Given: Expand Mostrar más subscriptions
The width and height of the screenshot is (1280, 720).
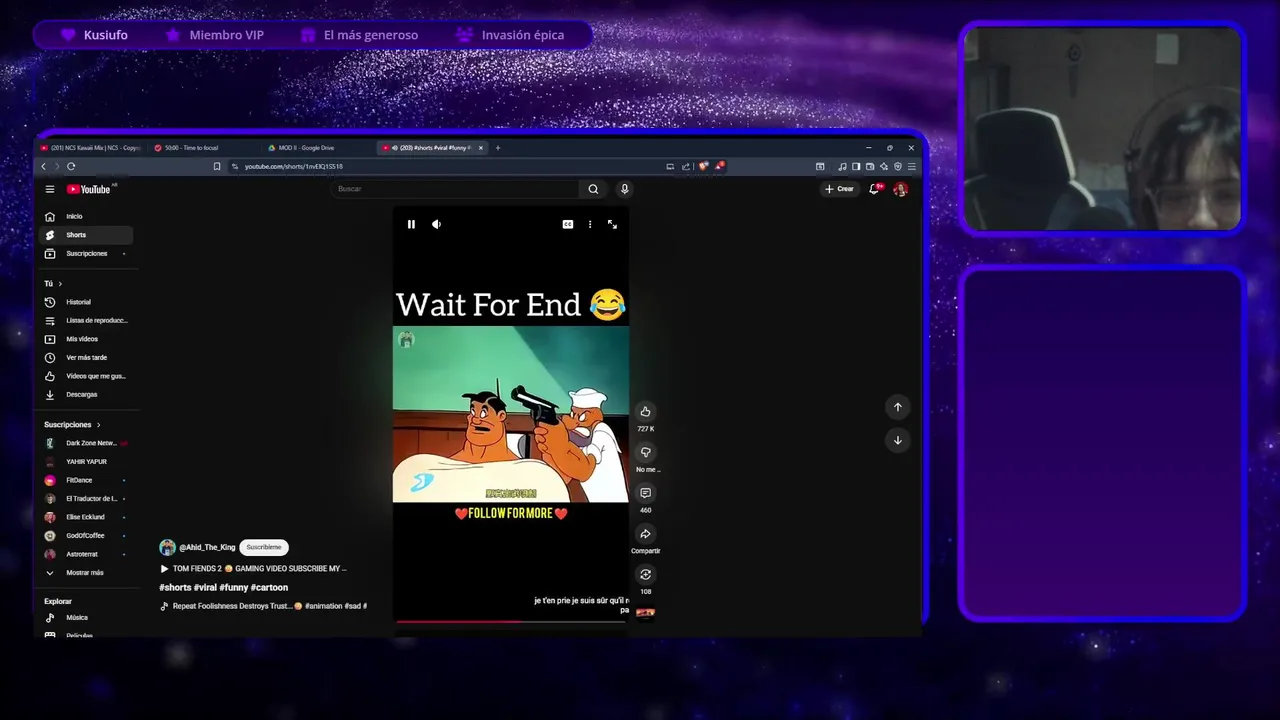Looking at the screenshot, I should (86, 572).
